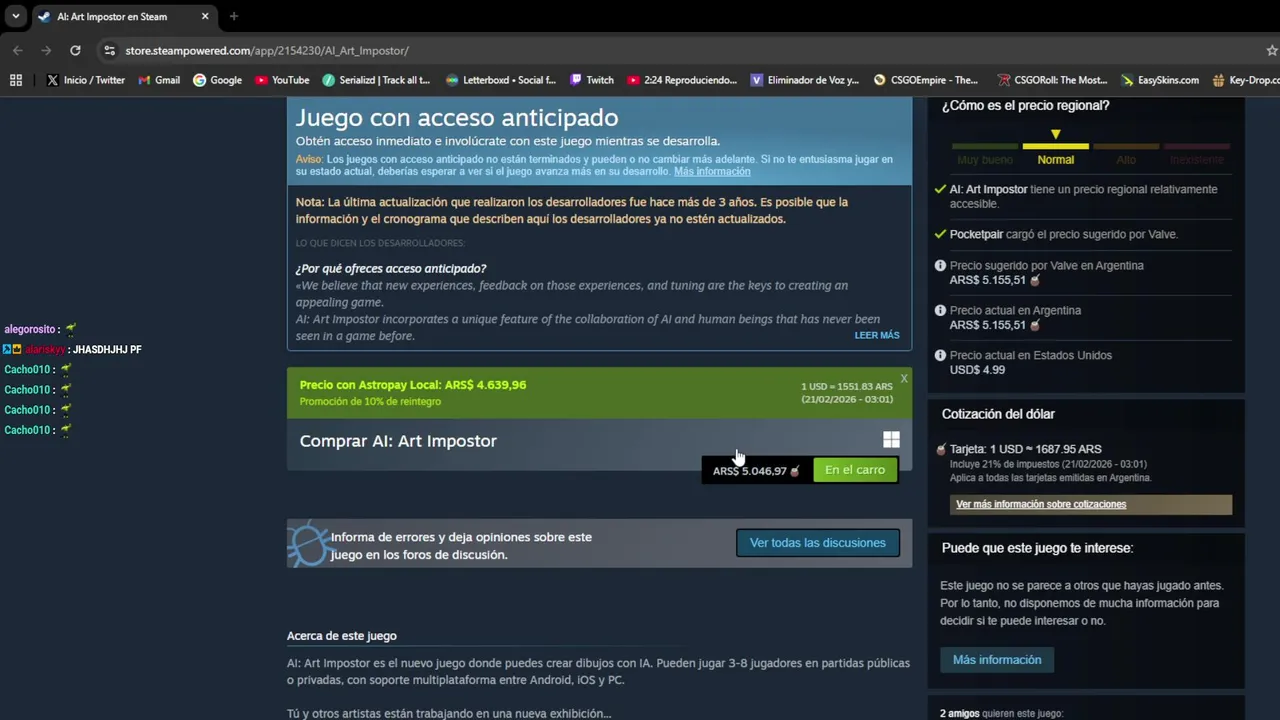Viewport: 1280px width, 720px height.
Task: Click the discussions bug report icon
Action: click(308, 544)
